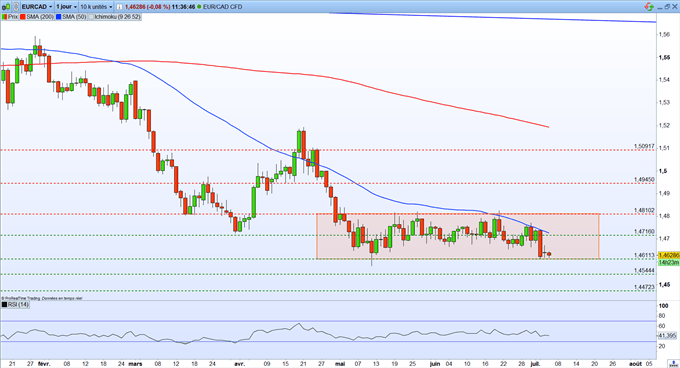680x368 pixels.
Task: Click the 1,45444 support level label
Action: pyautogui.click(x=644, y=270)
